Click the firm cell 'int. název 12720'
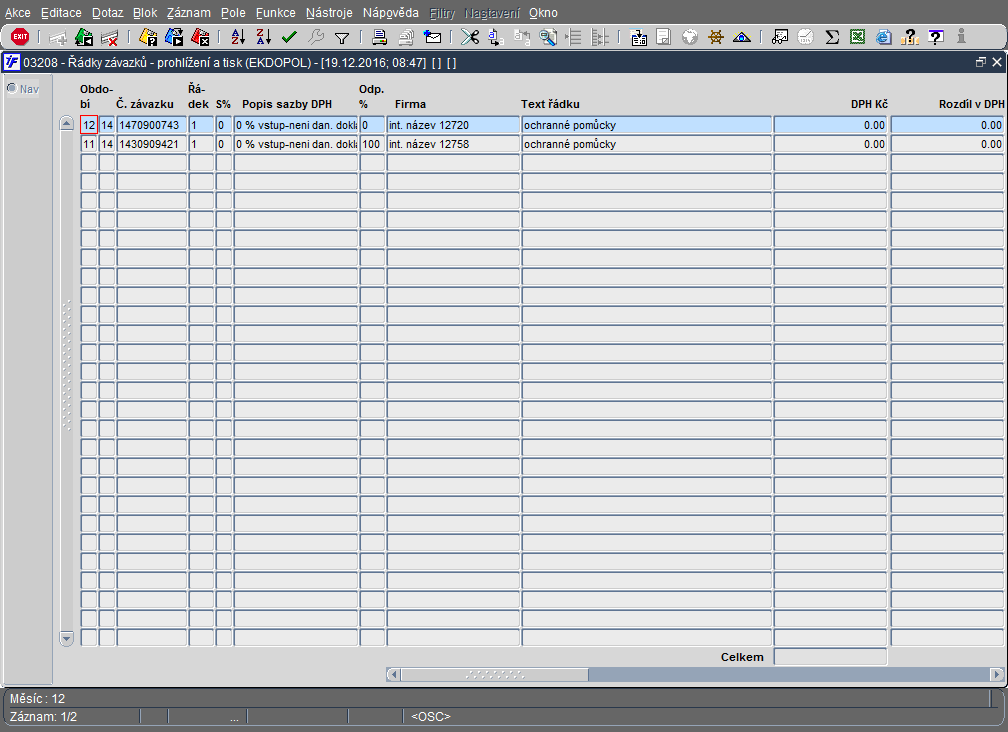The width and height of the screenshot is (1008, 732). pyautogui.click(x=453, y=125)
